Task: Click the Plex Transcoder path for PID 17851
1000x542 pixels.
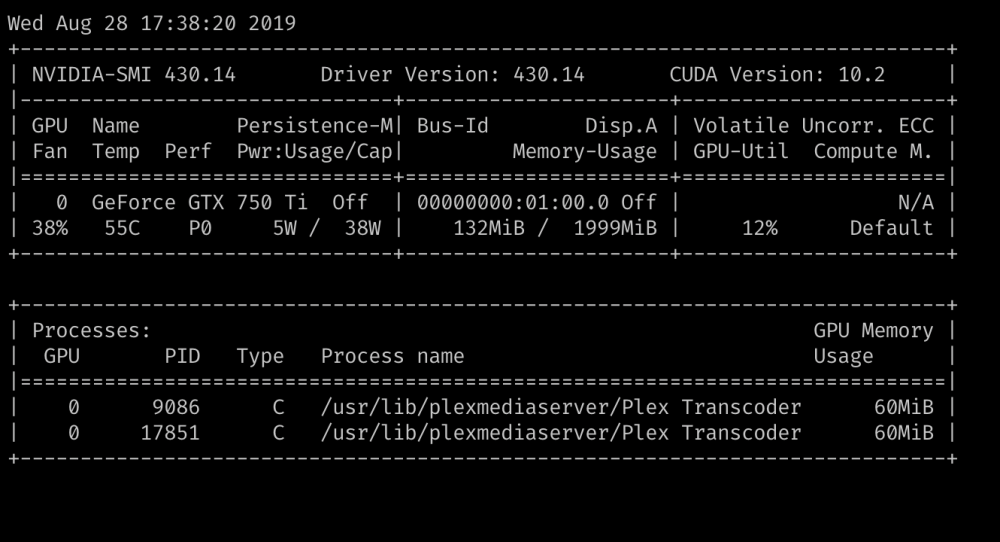Action: (561, 433)
